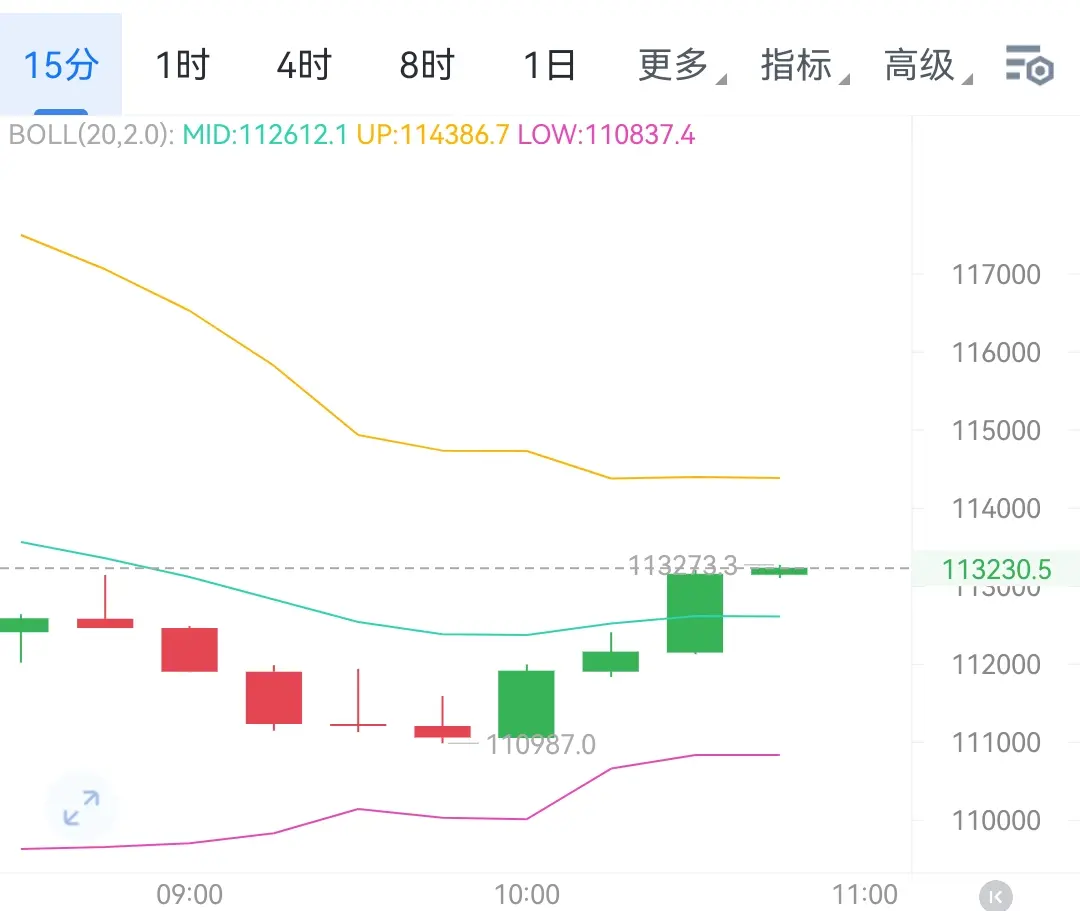1080x911 pixels.
Task: Click the tall green candle near 113273.3
Action: (x=694, y=612)
